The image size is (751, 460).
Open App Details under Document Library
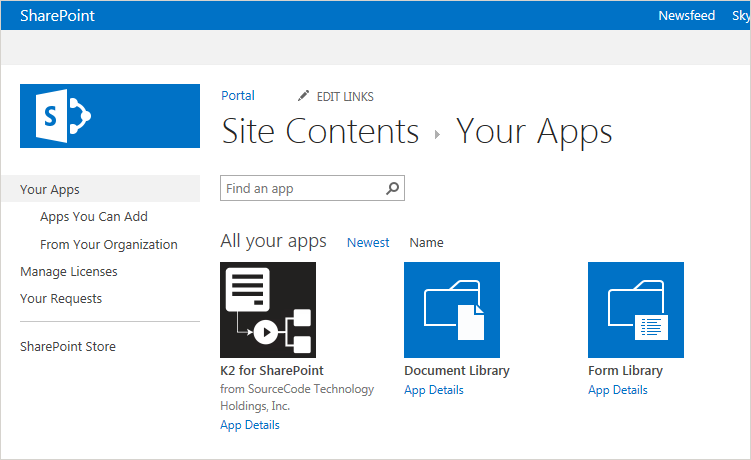click(x=434, y=390)
